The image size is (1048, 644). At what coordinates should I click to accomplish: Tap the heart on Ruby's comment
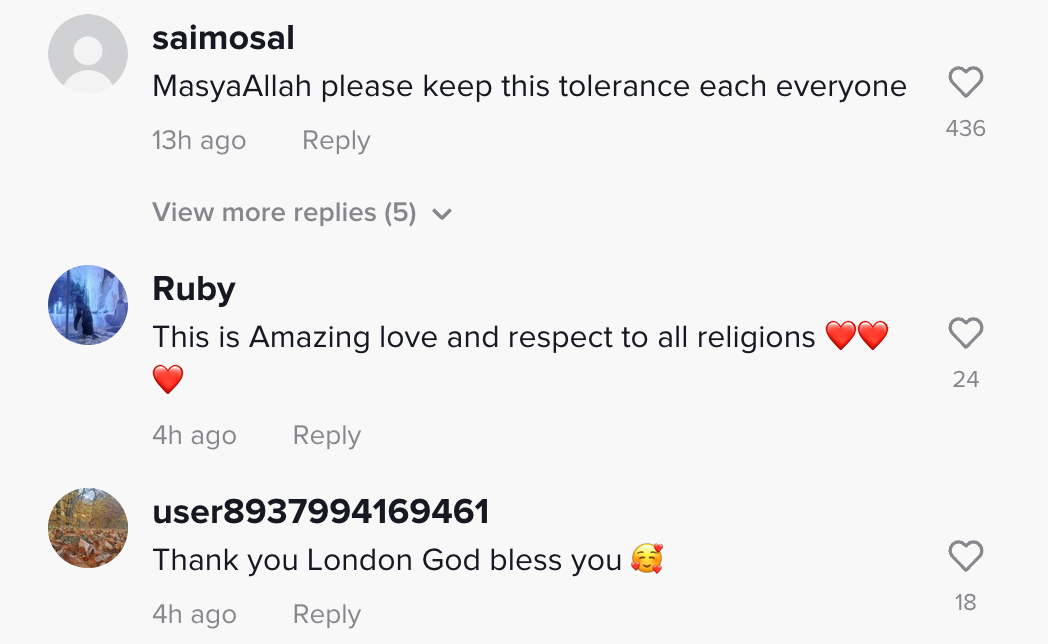pos(965,333)
